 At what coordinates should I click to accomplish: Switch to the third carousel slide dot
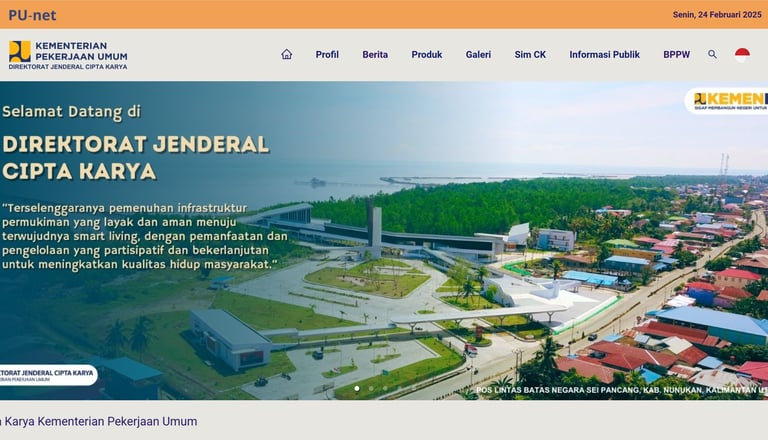(385, 389)
